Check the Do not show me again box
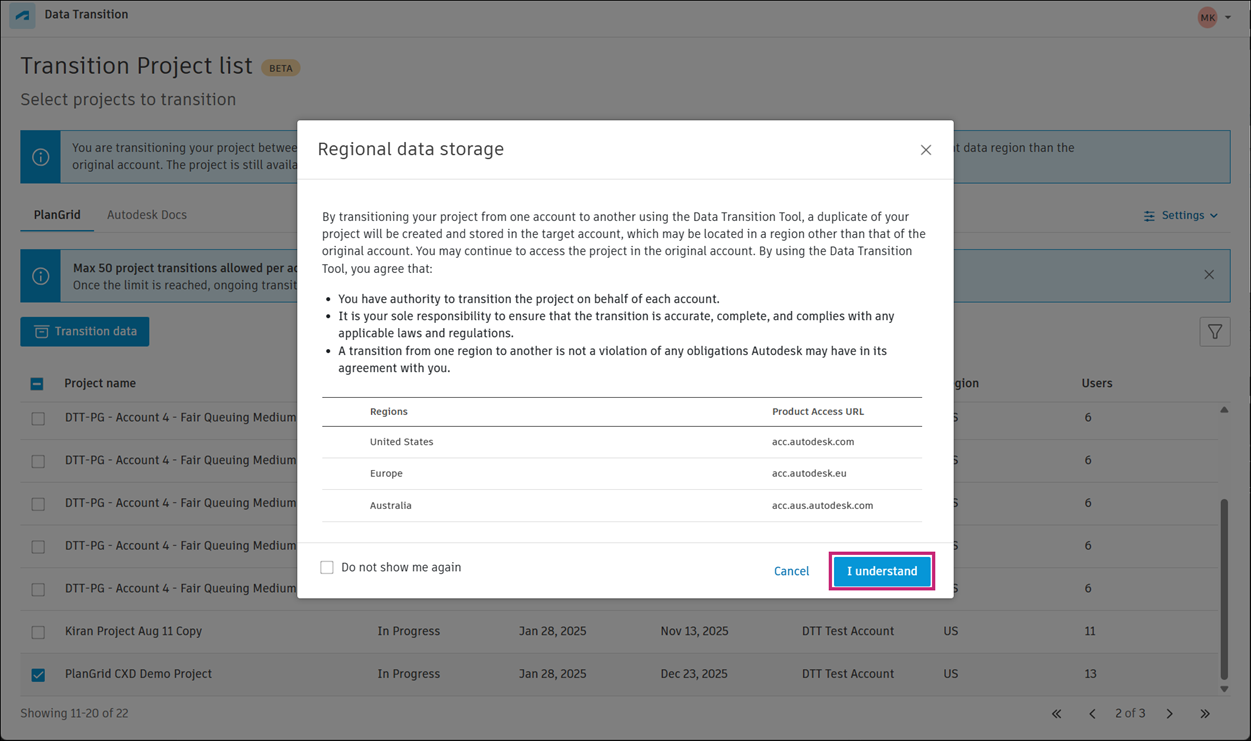The width and height of the screenshot is (1251, 741). point(327,568)
